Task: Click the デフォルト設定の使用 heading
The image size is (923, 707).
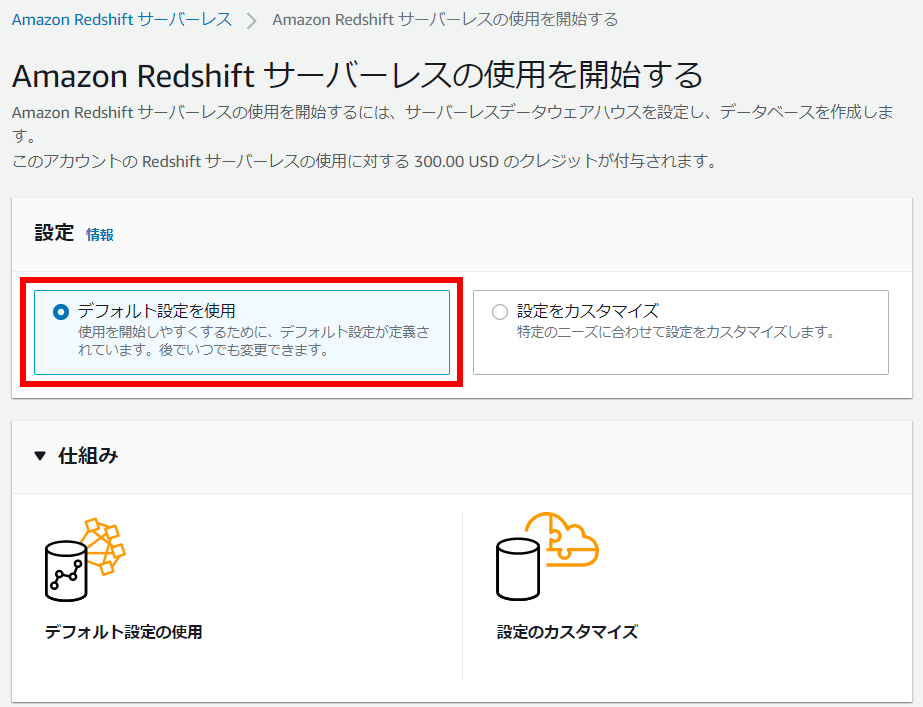Action: (x=124, y=632)
